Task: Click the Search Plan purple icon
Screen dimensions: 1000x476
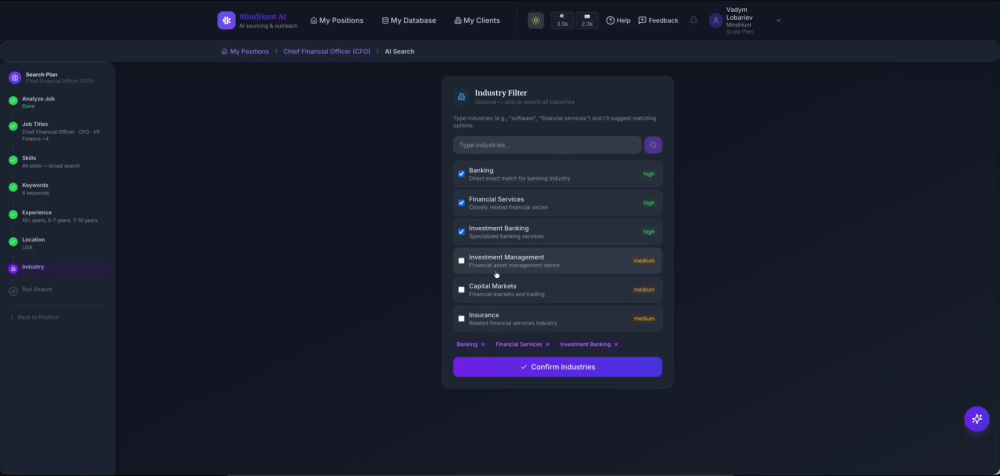Action: [15, 78]
